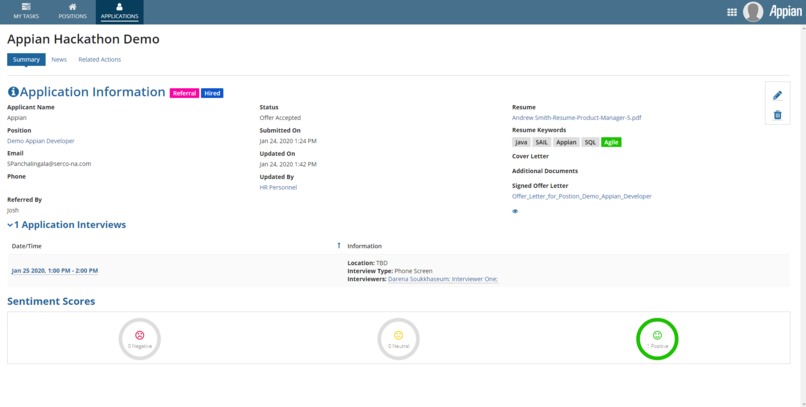
Task: Click the updated date Jan 24, 2020 1:42 PM
Action: pos(288,164)
